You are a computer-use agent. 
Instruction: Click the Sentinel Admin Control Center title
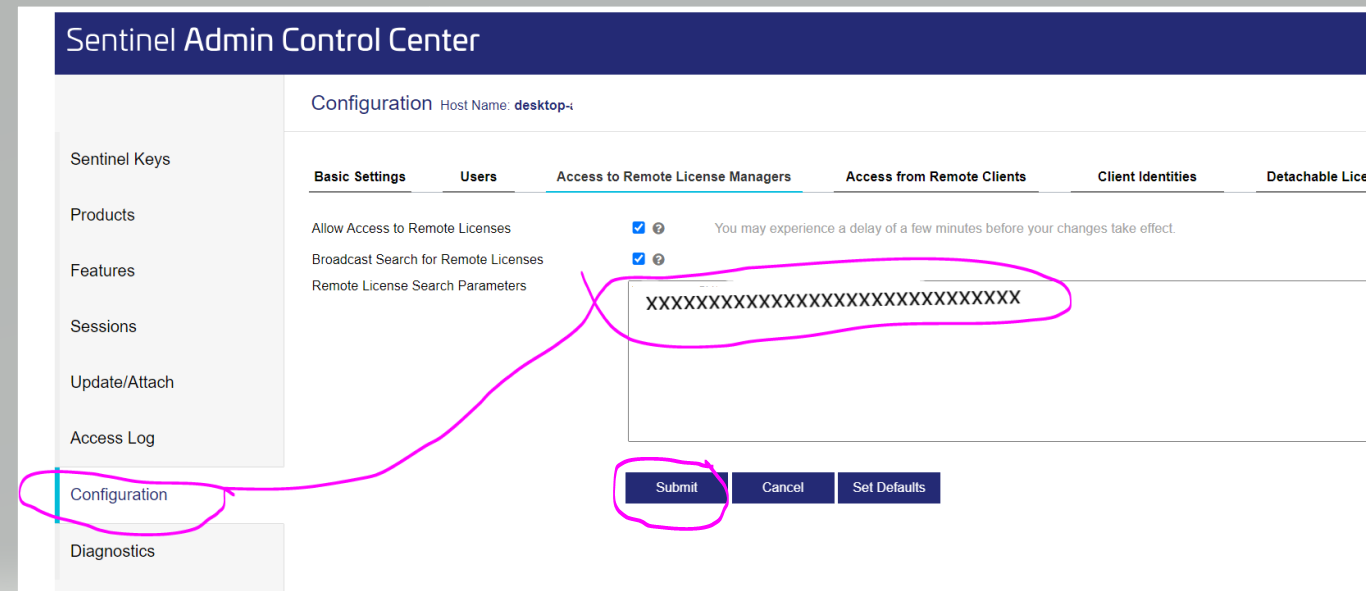point(273,40)
